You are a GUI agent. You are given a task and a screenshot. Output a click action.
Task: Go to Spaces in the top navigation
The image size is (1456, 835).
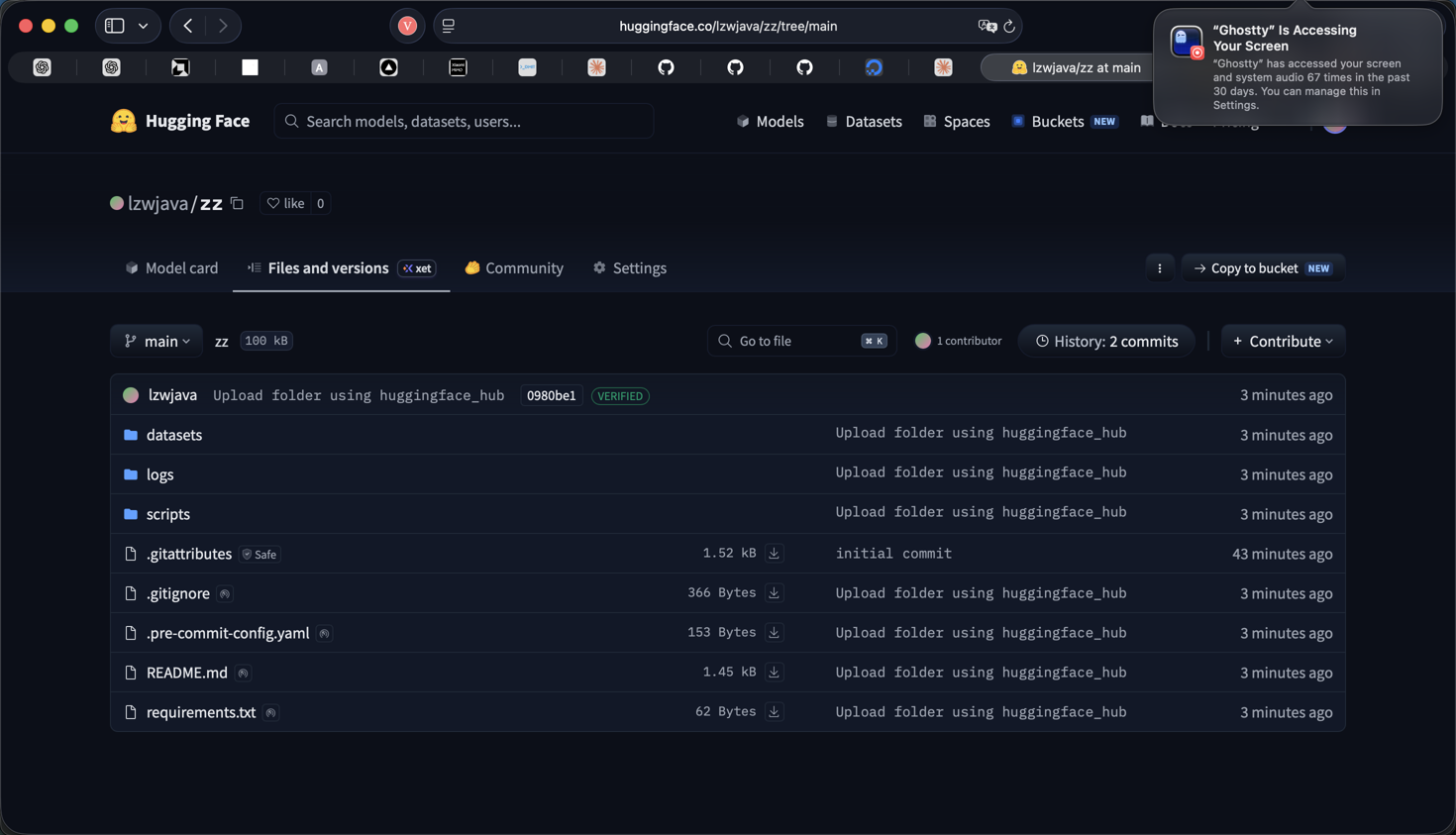click(957, 121)
